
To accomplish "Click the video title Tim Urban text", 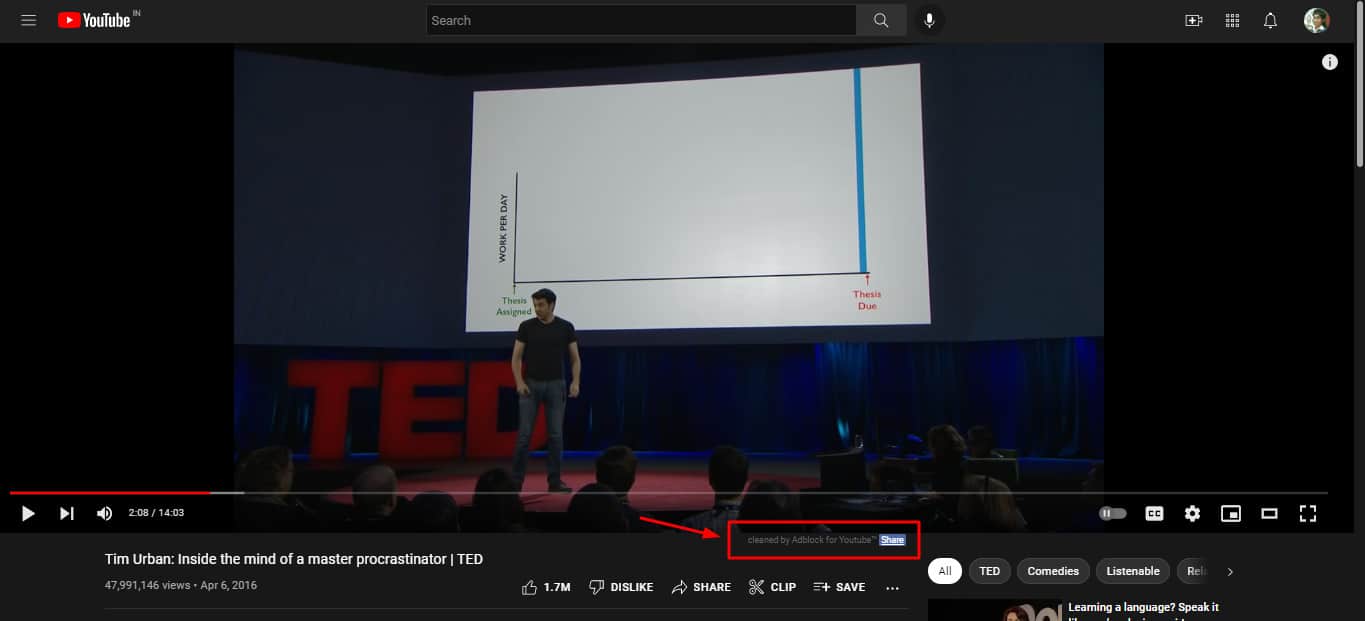I will (x=294, y=559).
